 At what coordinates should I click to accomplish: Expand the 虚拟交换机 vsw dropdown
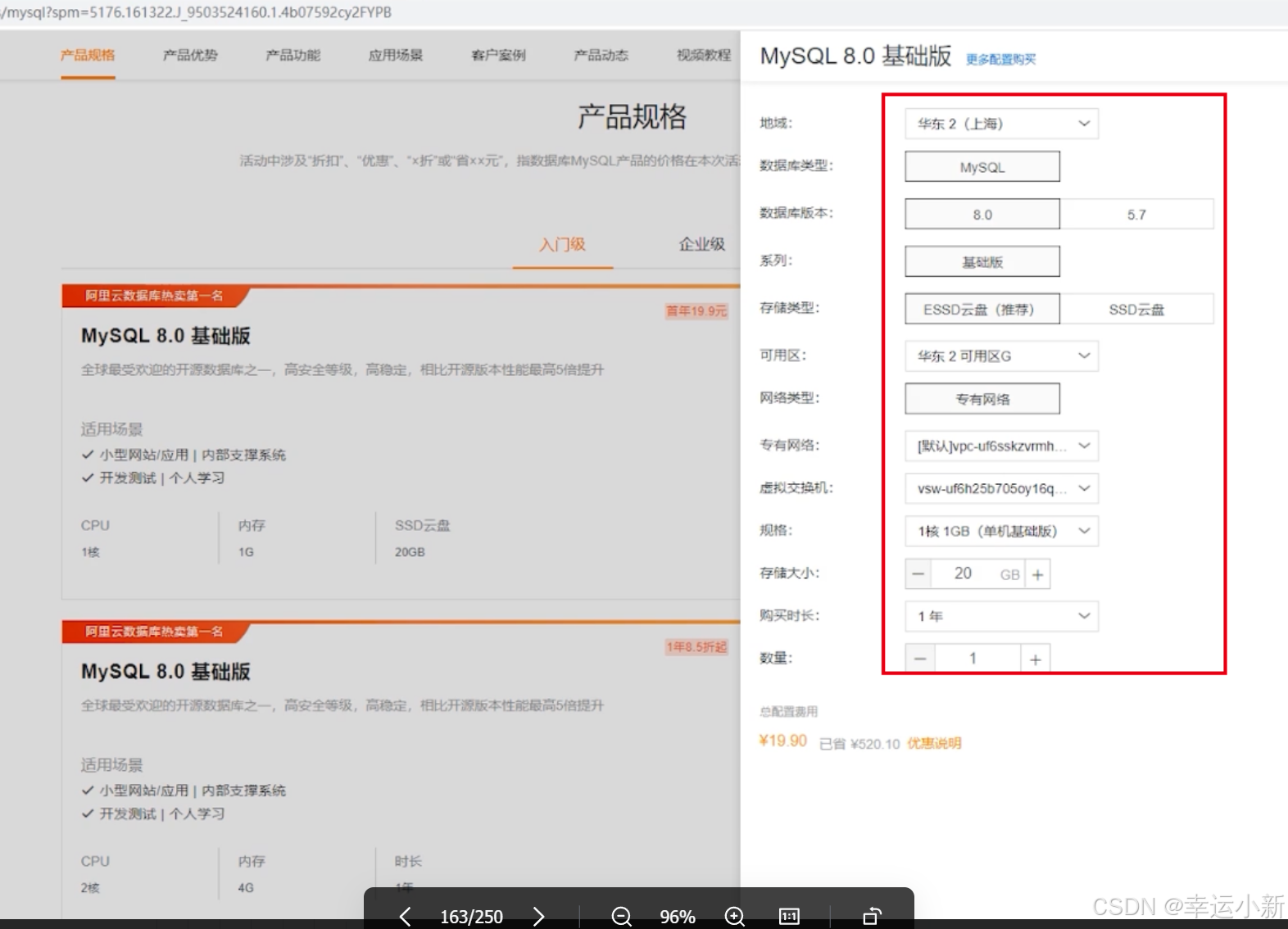[1001, 489]
